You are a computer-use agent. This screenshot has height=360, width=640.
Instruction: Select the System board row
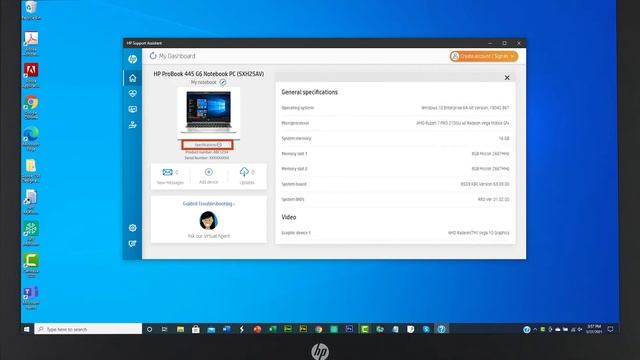[x=395, y=184]
